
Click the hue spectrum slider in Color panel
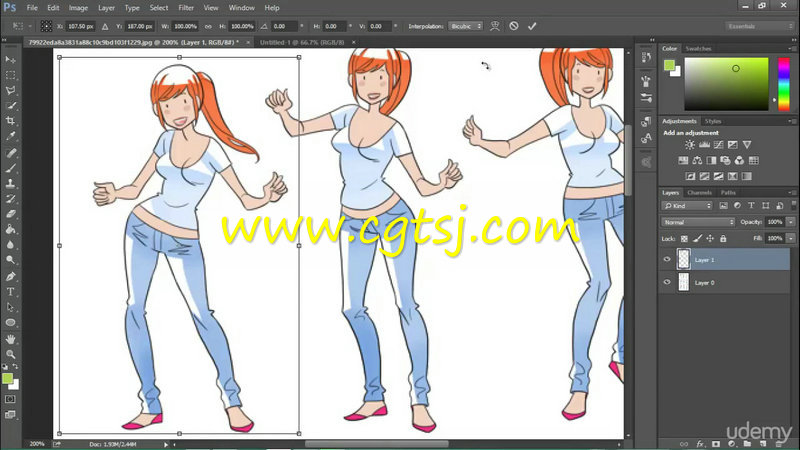point(784,84)
